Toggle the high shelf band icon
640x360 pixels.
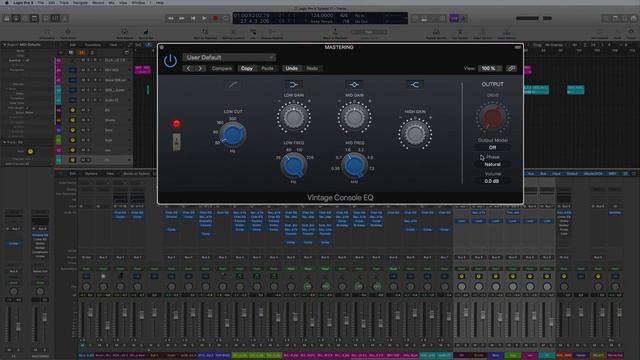click(415, 84)
